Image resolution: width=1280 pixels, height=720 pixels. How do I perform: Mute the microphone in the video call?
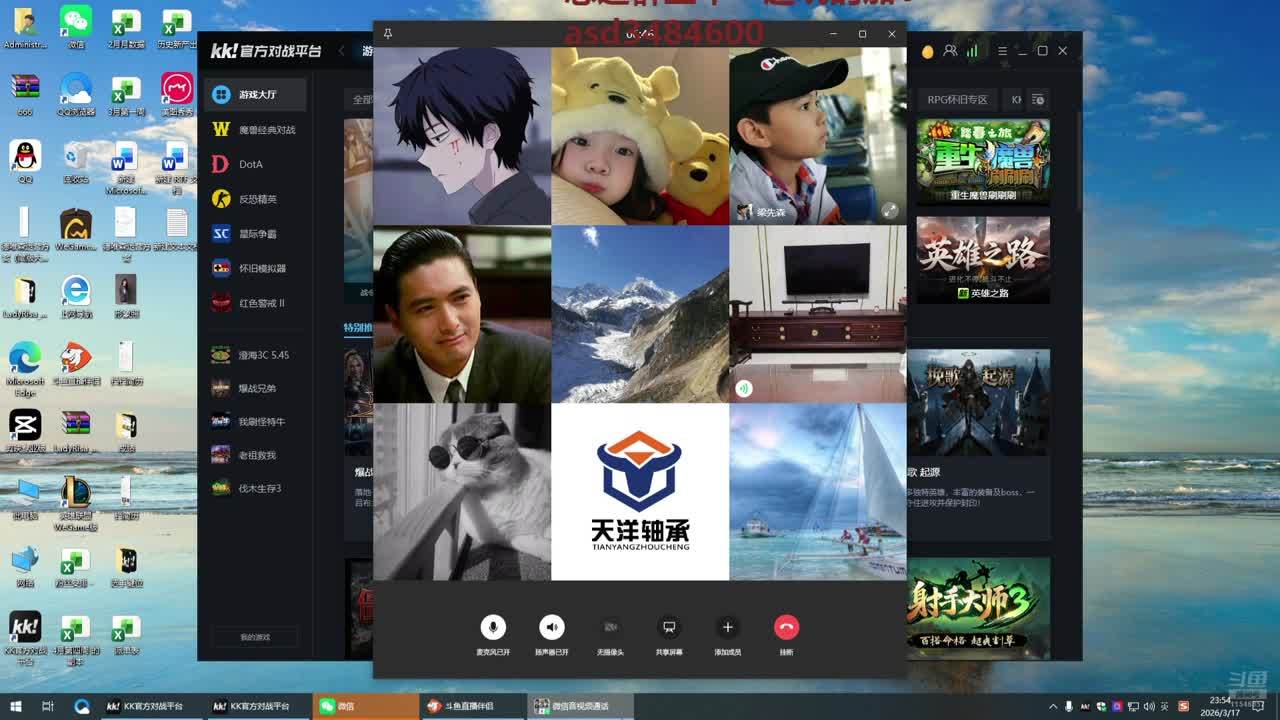(x=492, y=627)
